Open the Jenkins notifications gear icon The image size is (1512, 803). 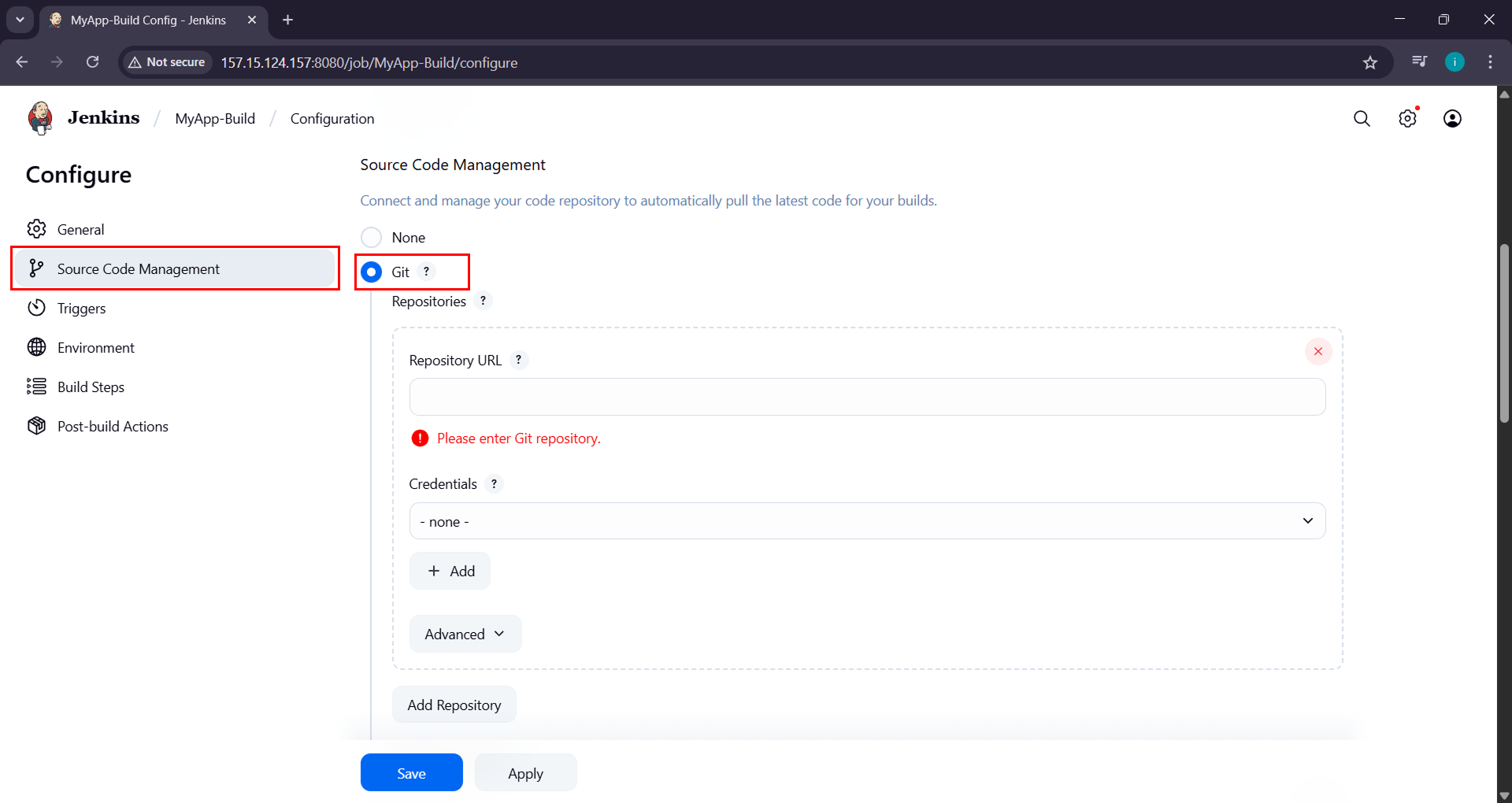click(x=1408, y=118)
